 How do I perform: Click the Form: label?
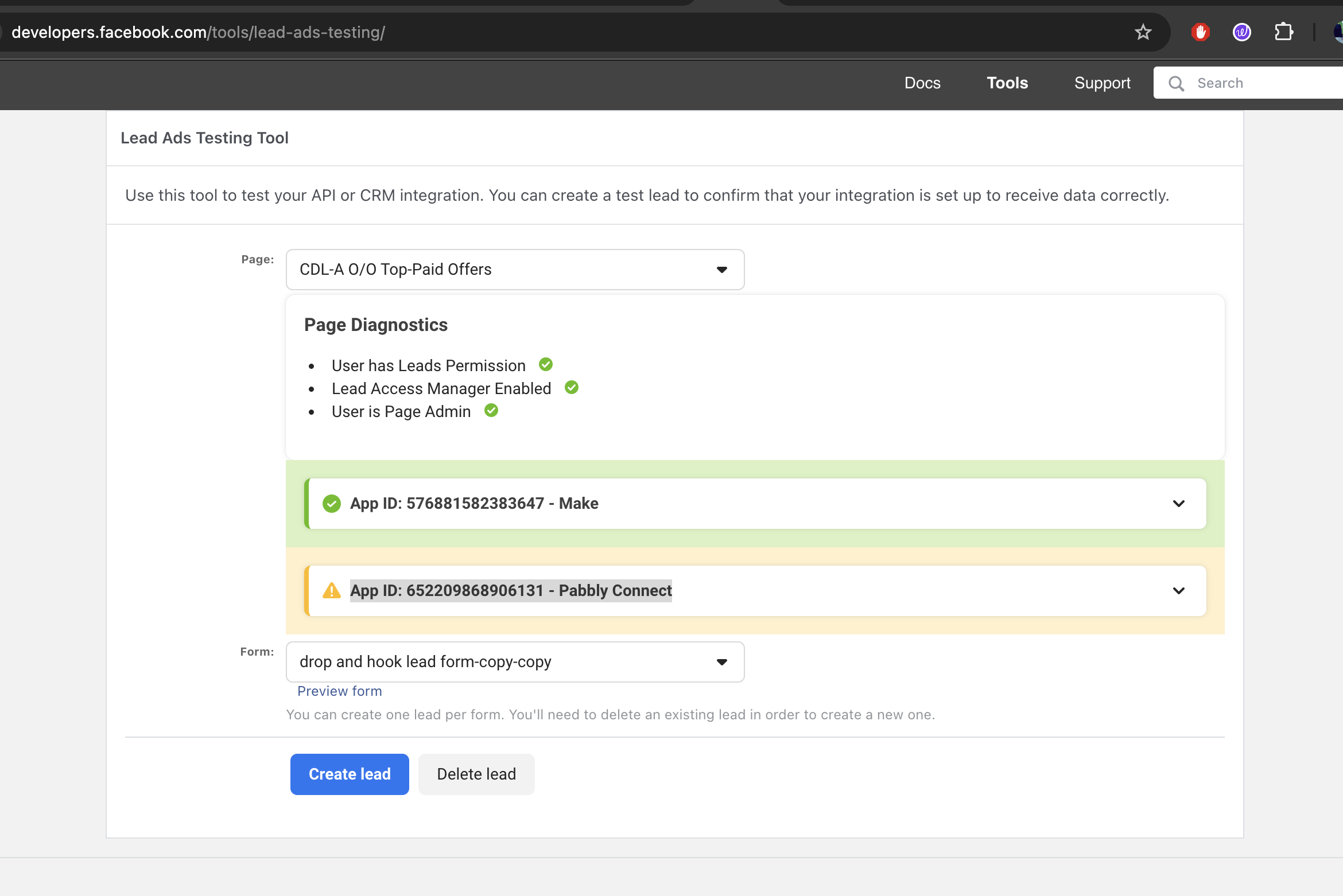(x=257, y=652)
